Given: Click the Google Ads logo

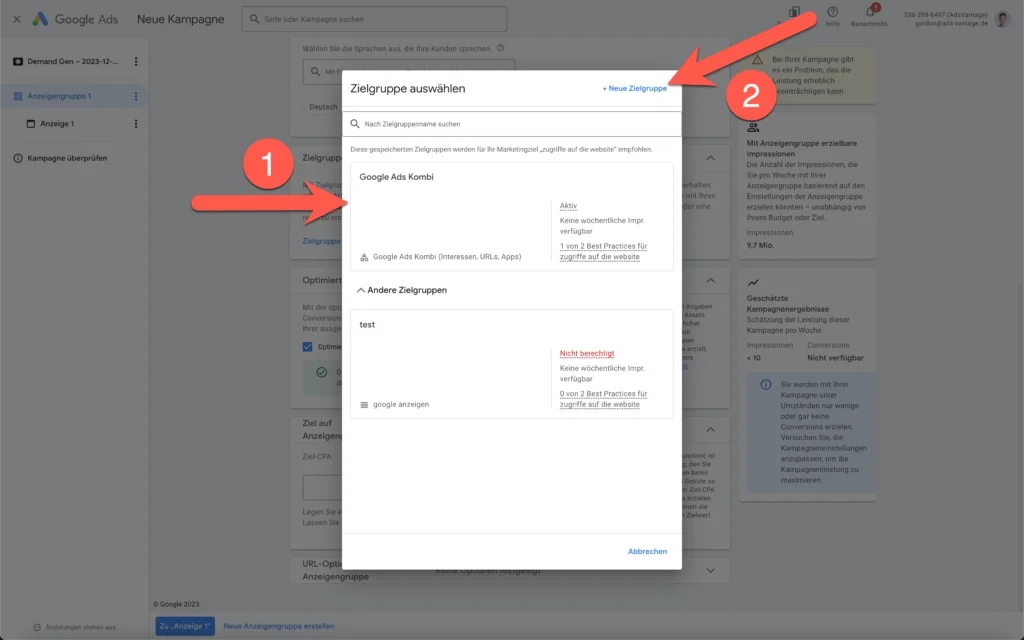Looking at the screenshot, I should click(40, 19).
